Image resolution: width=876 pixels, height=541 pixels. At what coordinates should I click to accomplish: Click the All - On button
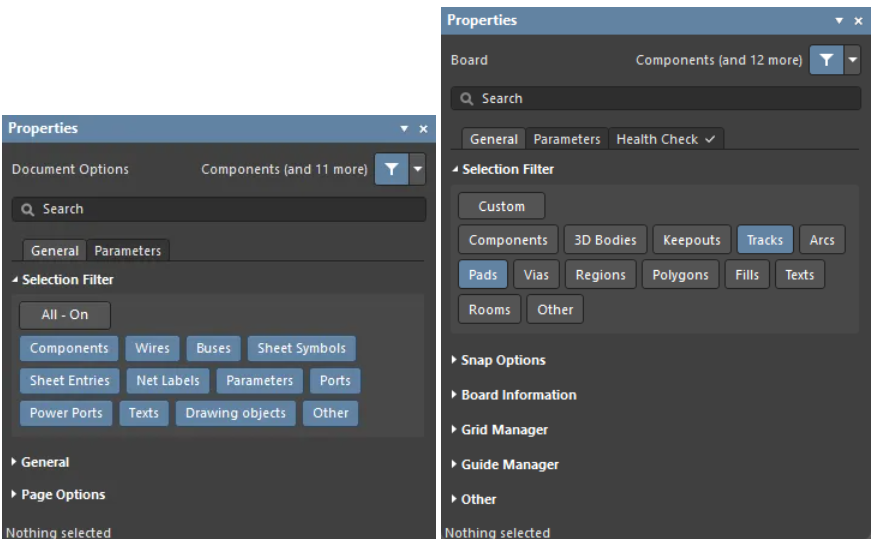coord(65,315)
